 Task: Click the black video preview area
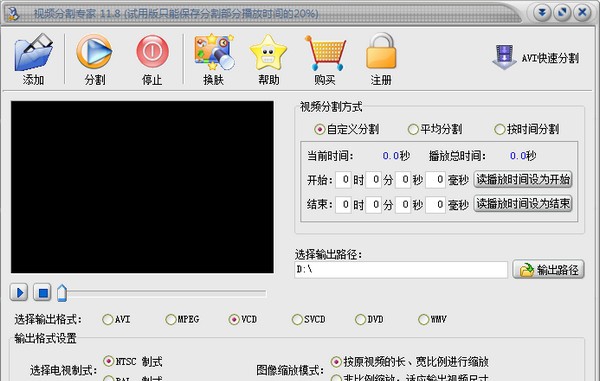[142, 187]
